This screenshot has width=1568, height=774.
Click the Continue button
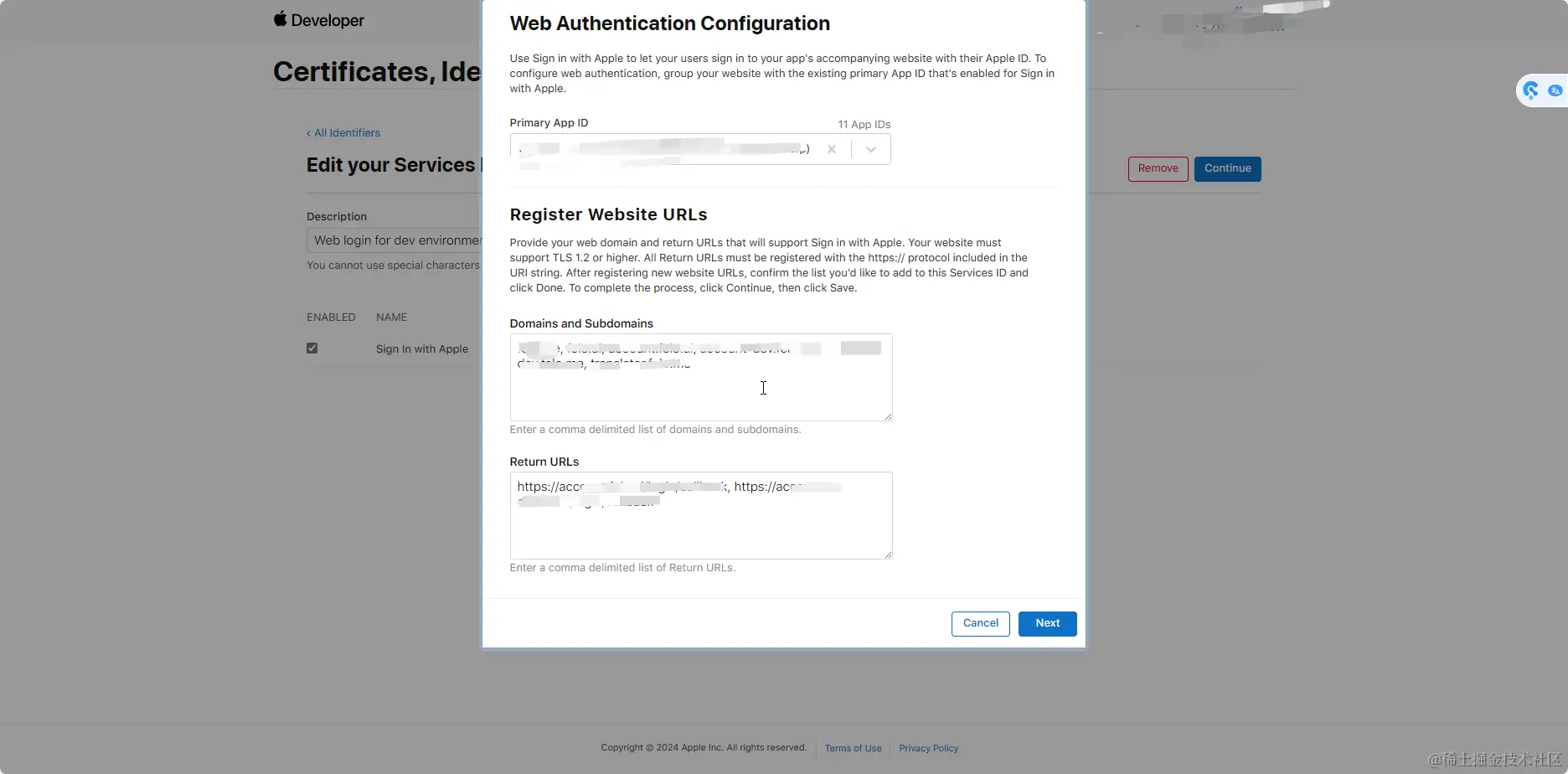click(x=1227, y=168)
